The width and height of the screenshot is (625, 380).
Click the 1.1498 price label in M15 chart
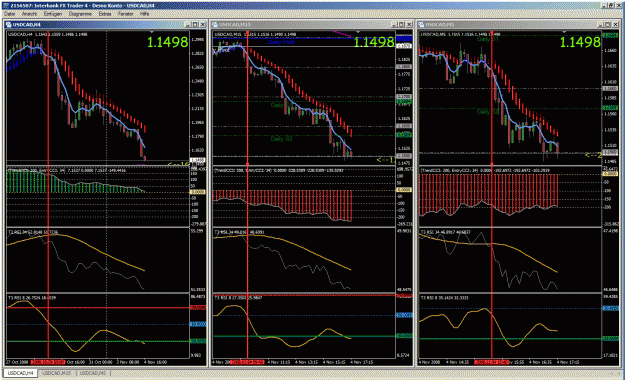[373, 42]
